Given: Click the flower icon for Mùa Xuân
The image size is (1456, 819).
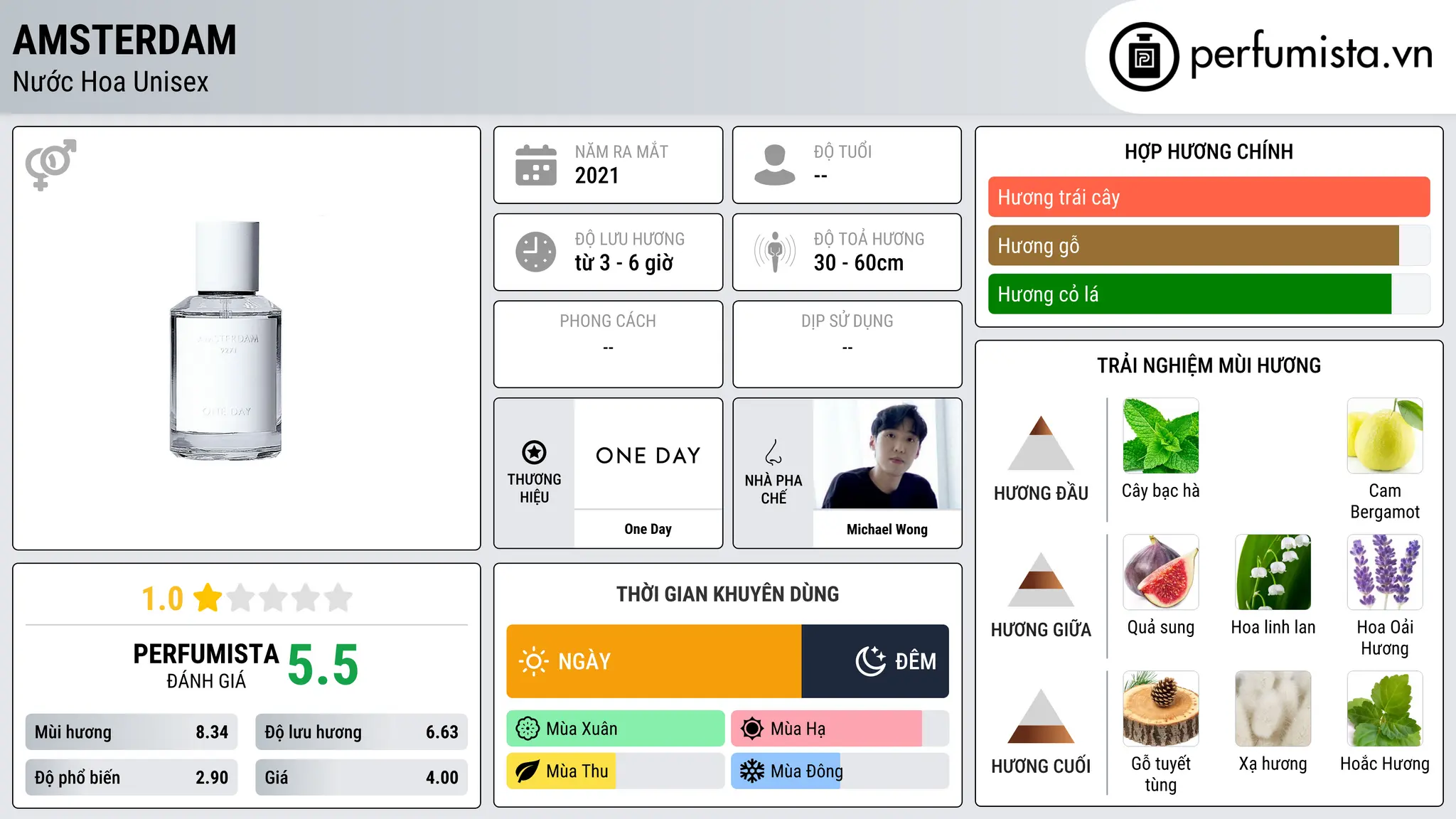Looking at the screenshot, I should (528, 729).
